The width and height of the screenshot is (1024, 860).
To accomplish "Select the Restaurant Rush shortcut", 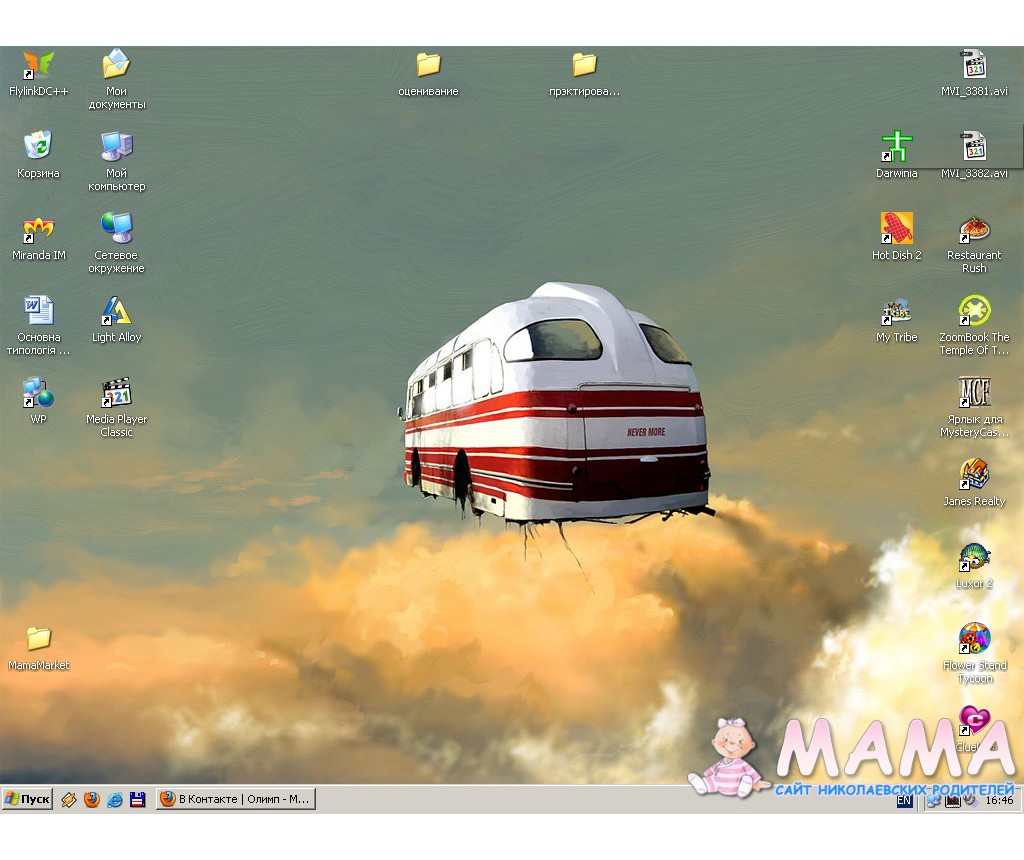I will 974,230.
